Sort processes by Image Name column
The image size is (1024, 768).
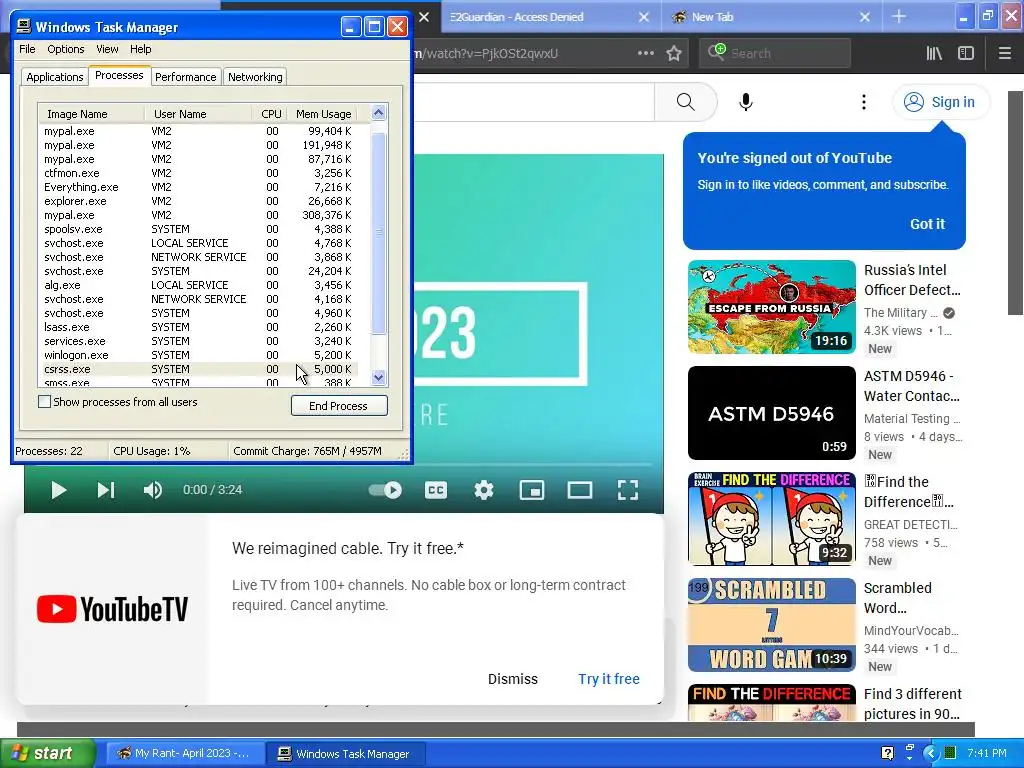pyautogui.click(x=91, y=114)
